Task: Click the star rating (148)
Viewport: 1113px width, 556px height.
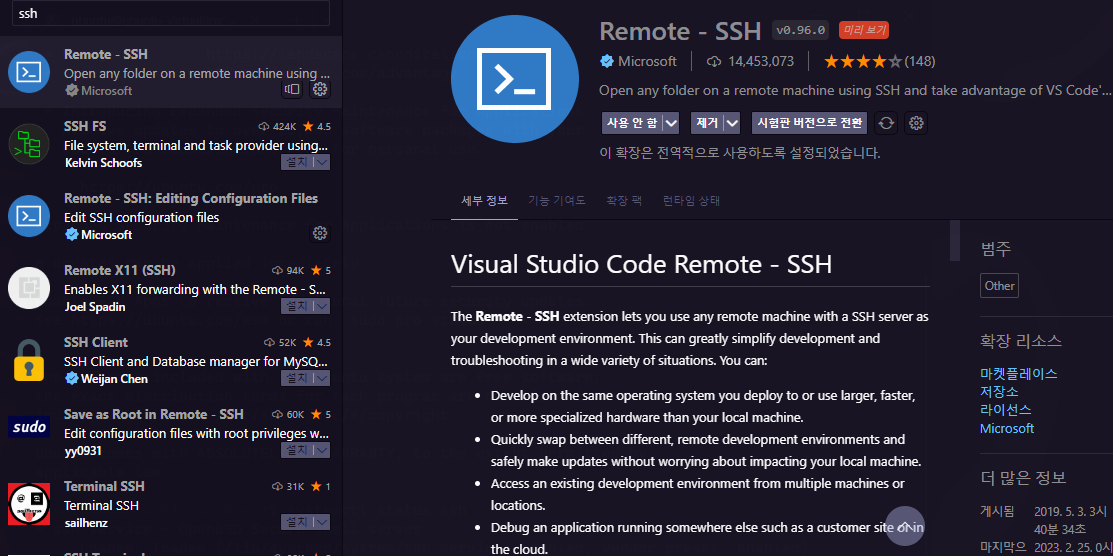Action: tap(879, 62)
